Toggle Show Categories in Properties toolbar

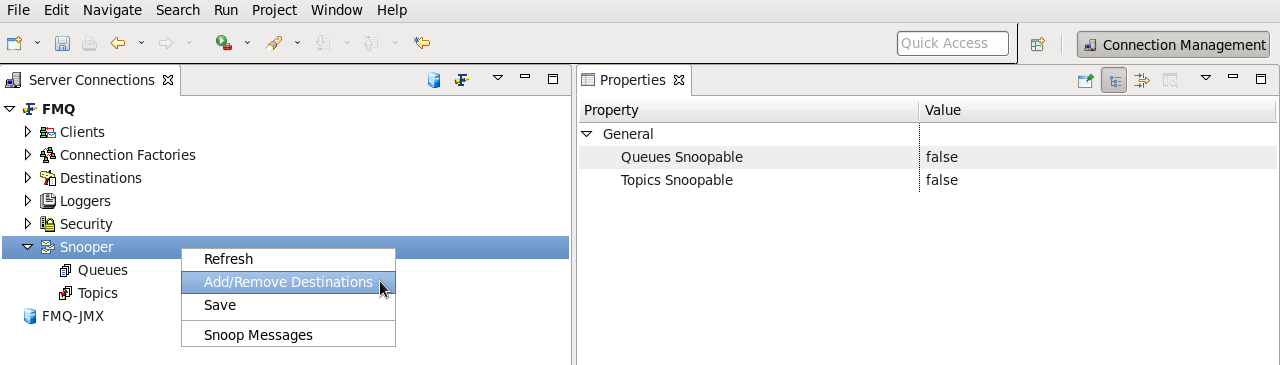coord(1113,80)
